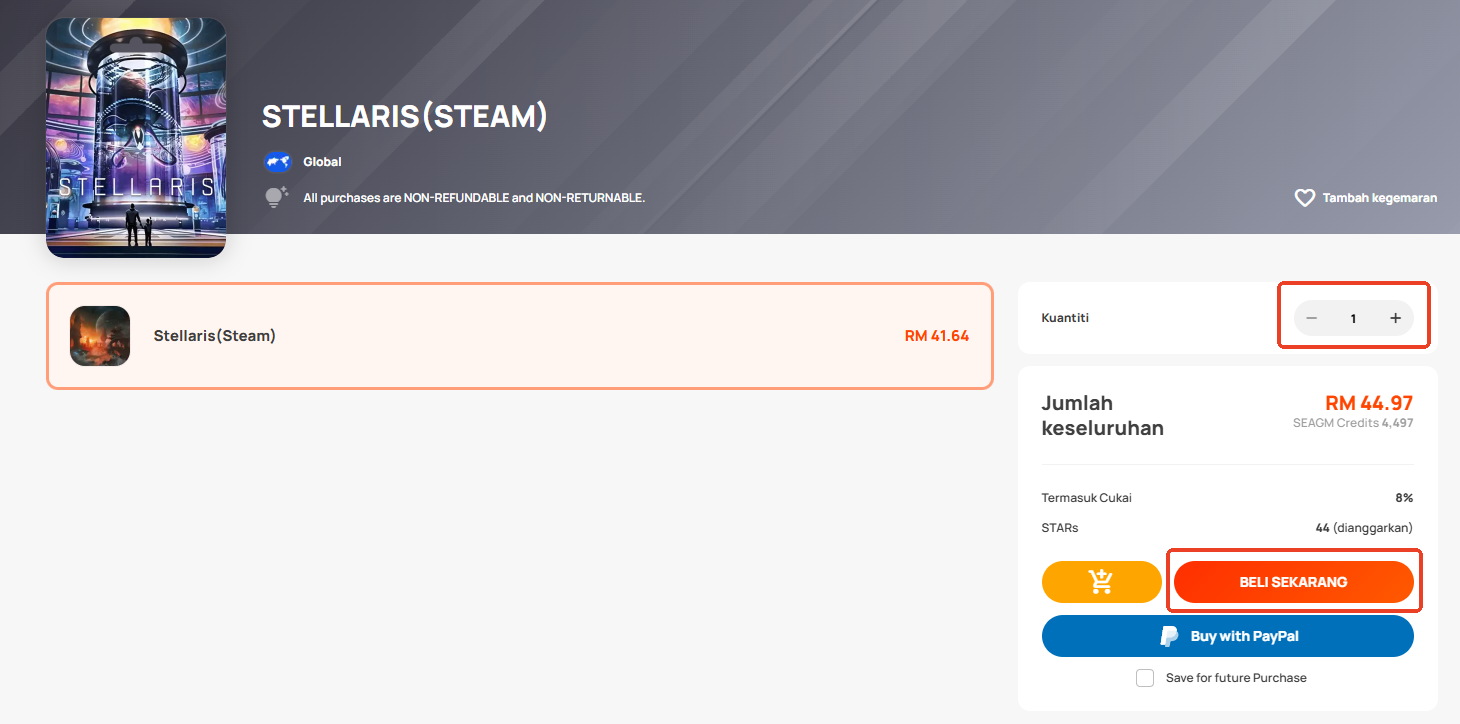Click the Save for future Purchase label
The image size is (1460, 724).
click(1236, 678)
